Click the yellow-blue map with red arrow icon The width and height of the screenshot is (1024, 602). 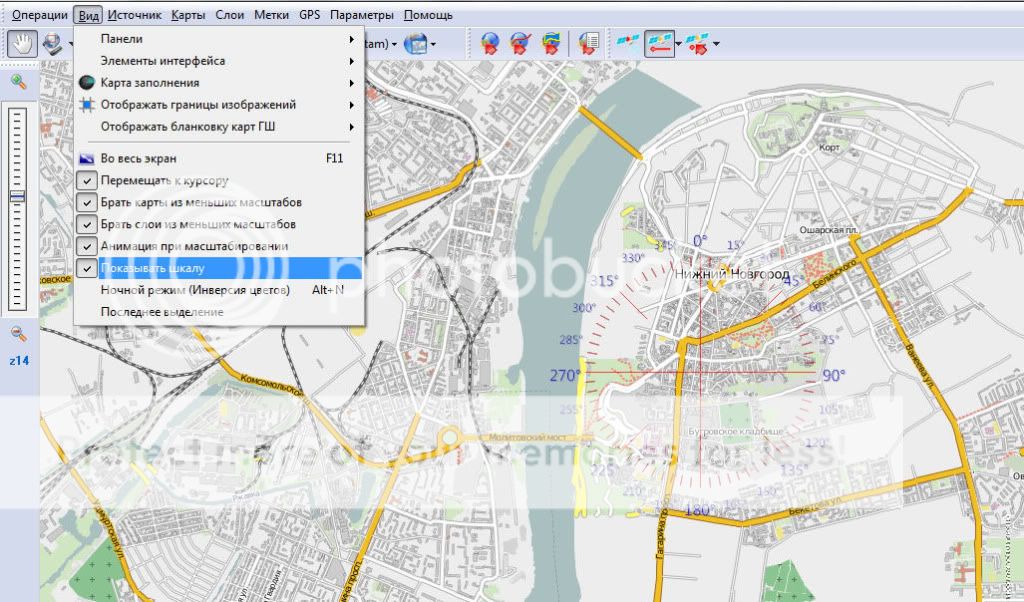tap(551, 44)
